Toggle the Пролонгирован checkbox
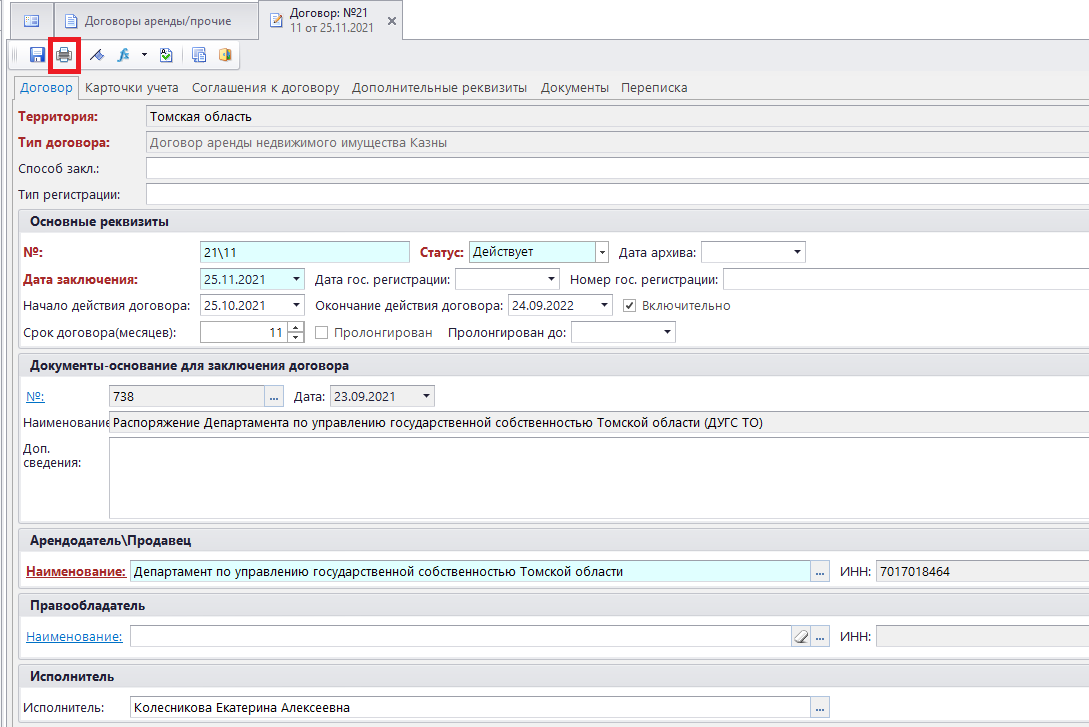Image resolution: width=1089 pixels, height=727 pixels. click(x=322, y=333)
